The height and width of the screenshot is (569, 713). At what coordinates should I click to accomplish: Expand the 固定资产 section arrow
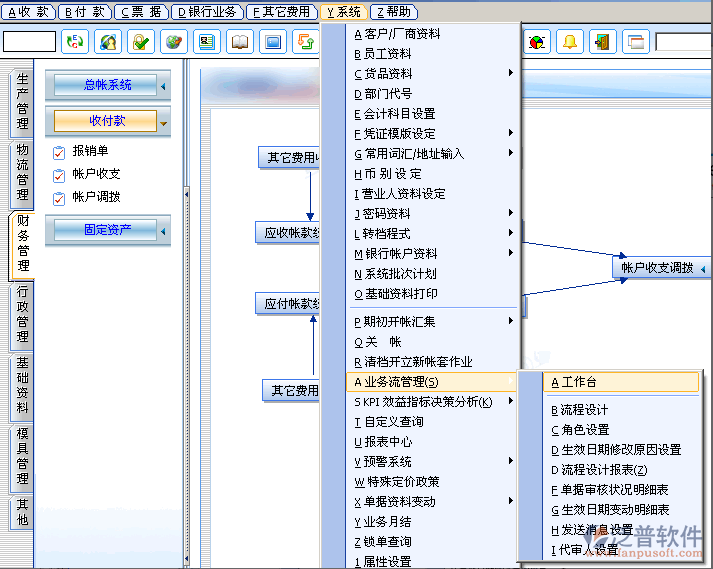point(163,231)
